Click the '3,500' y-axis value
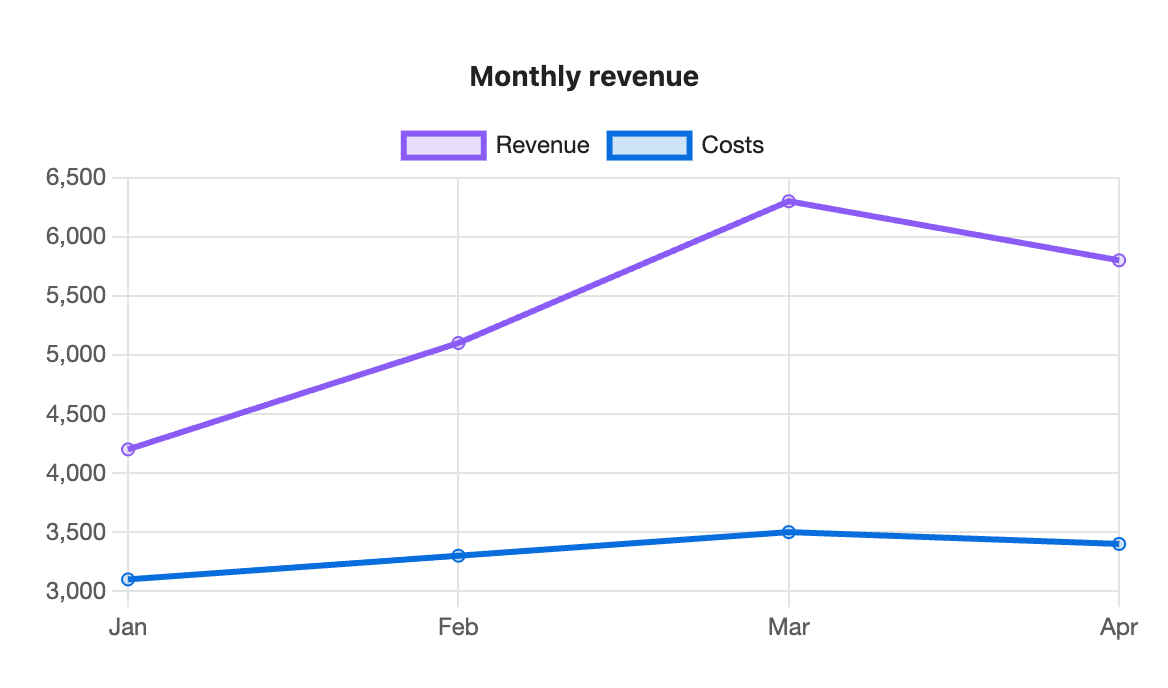 coord(76,532)
